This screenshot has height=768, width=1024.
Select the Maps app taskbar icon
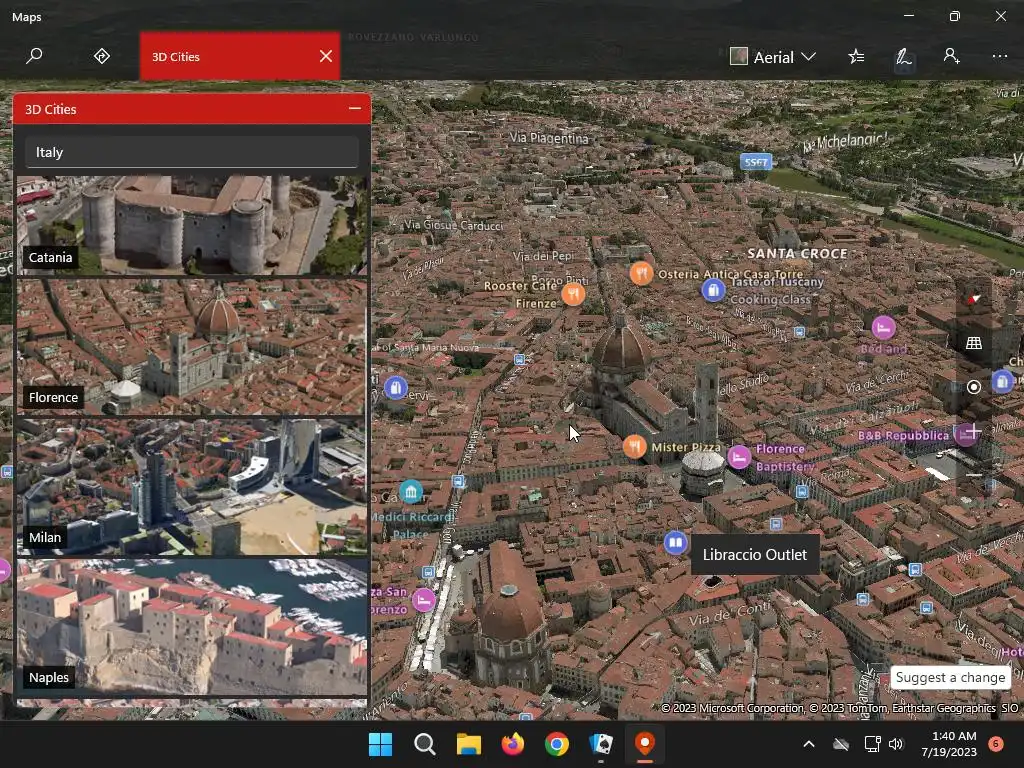[645, 744]
